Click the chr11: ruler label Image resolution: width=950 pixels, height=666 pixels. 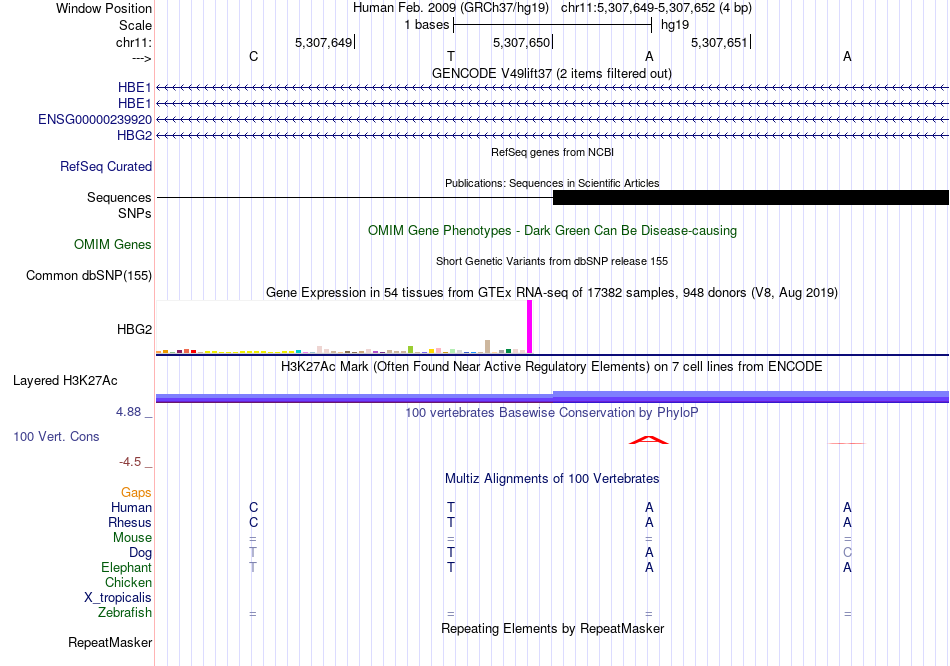[134, 42]
